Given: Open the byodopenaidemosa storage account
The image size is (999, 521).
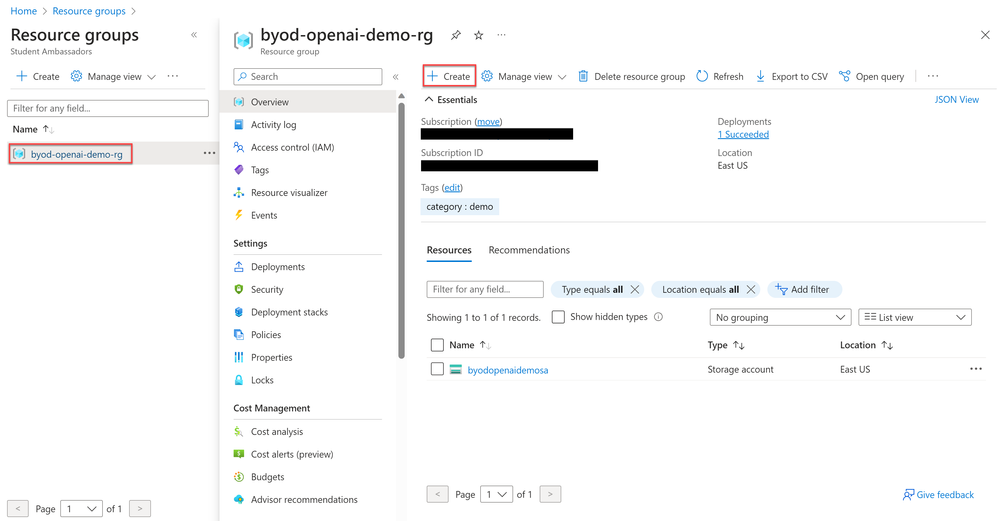Looking at the screenshot, I should (x=508, y=370).
